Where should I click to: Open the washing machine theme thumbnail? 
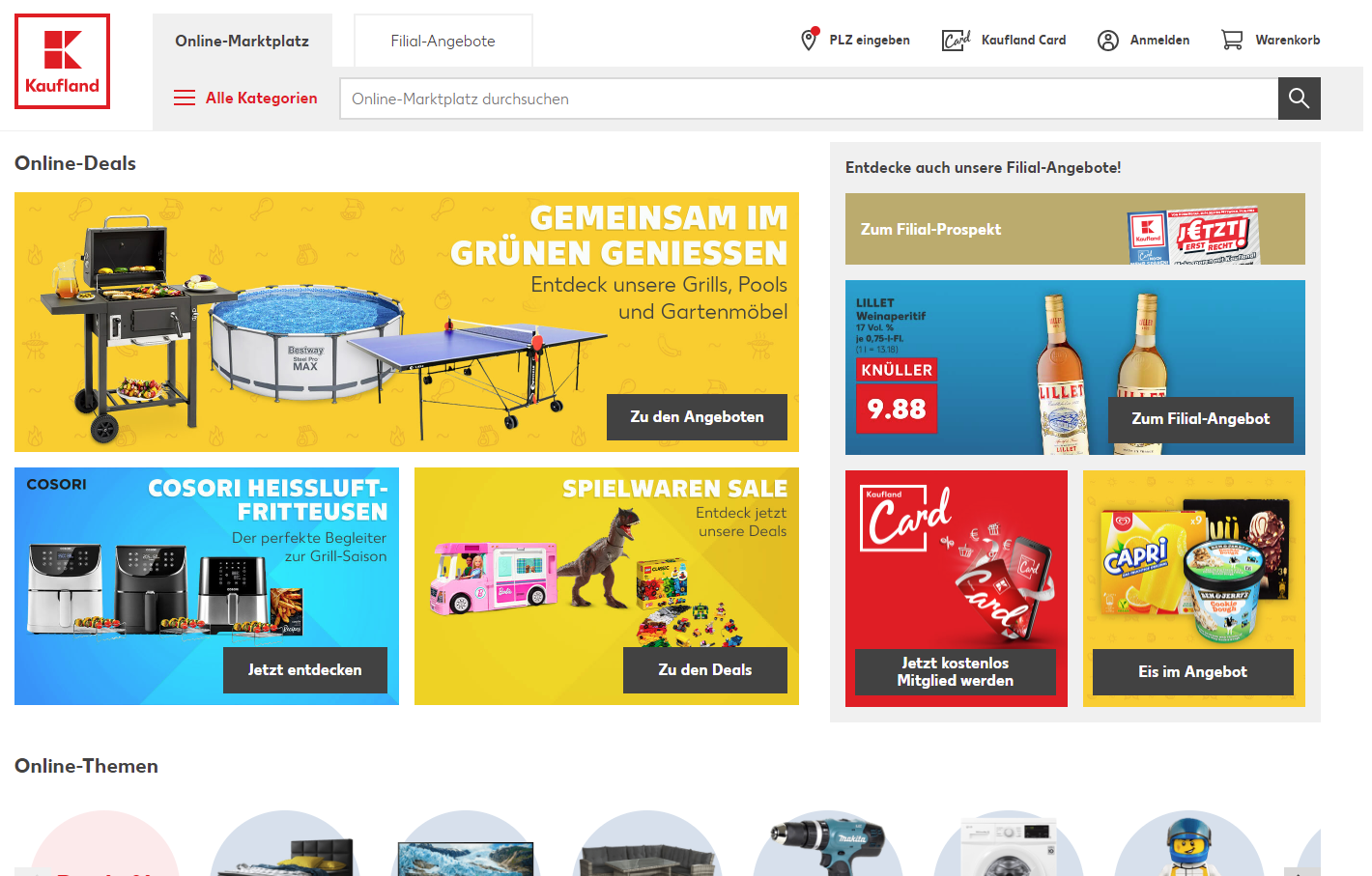(x=1009, y=844)
